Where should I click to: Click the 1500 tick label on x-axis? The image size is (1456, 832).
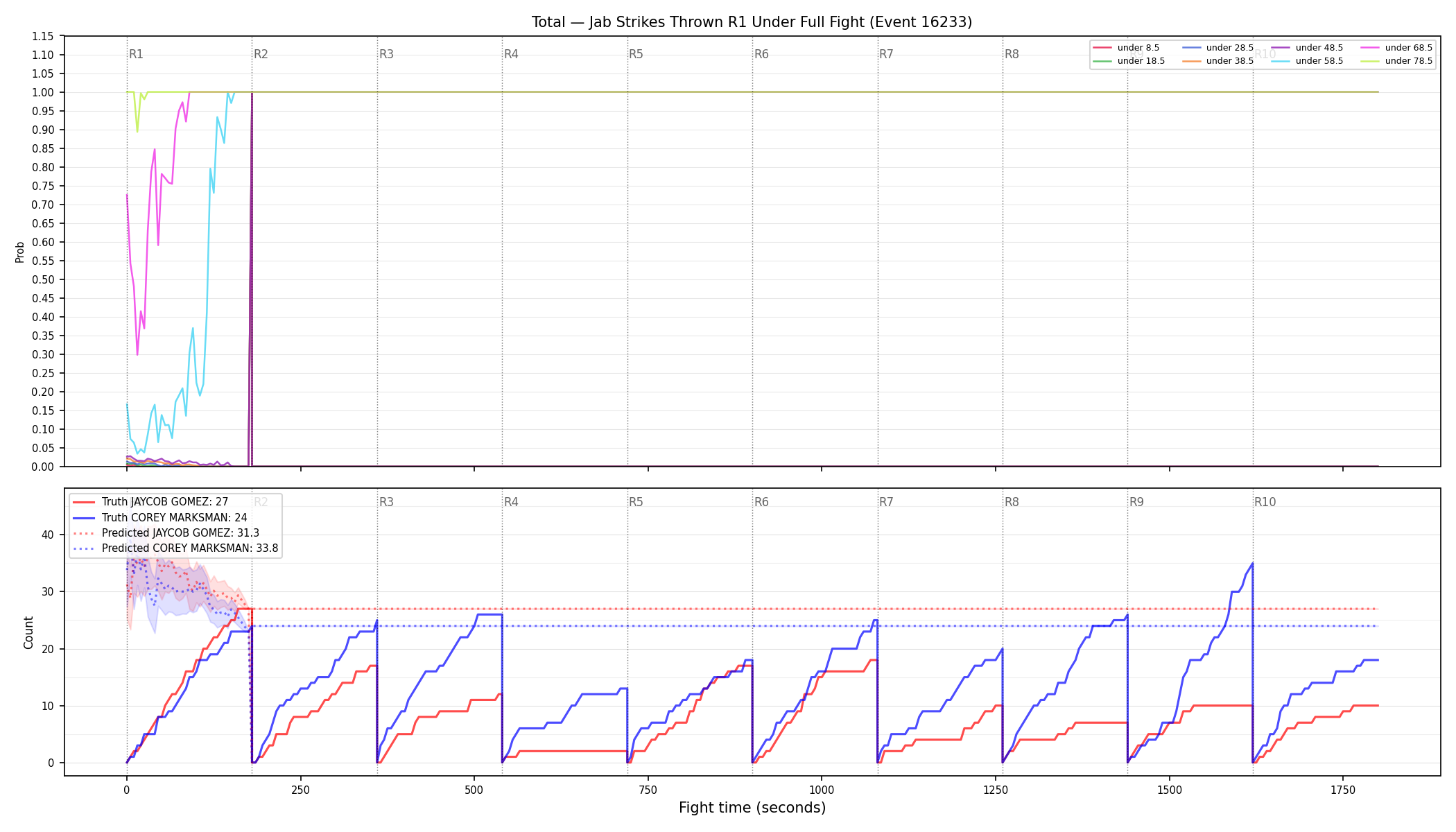coord(1170,790)
